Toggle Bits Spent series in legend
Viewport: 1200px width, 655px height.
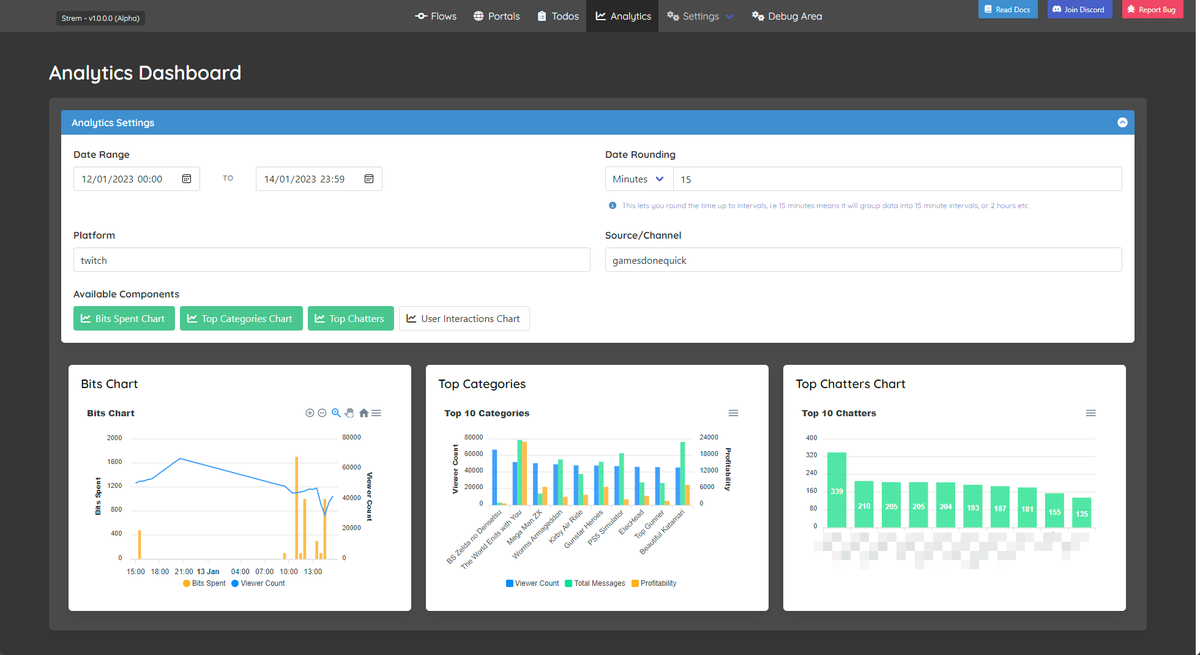(x=204, y=583)
